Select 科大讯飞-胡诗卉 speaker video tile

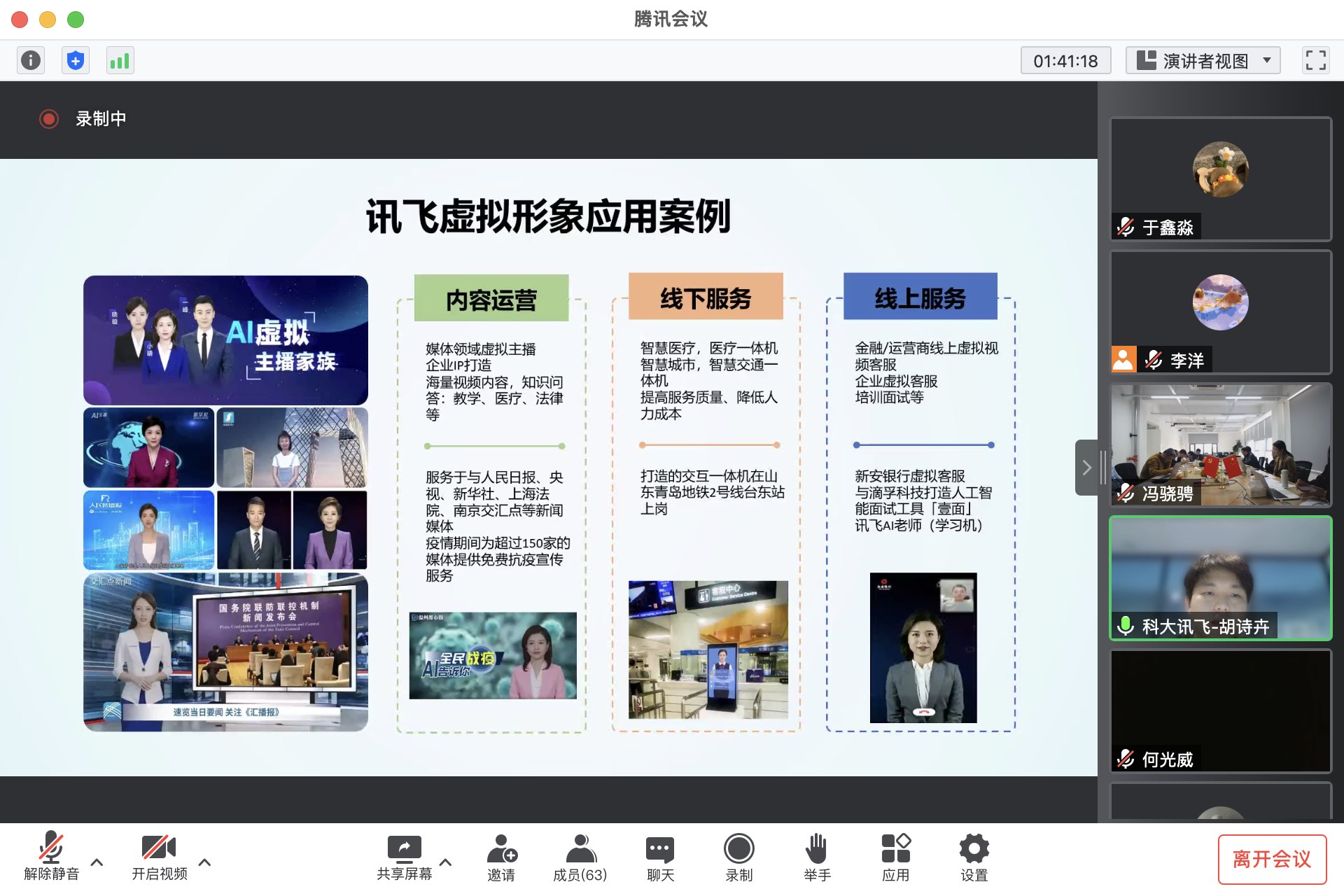(1220, 578)
